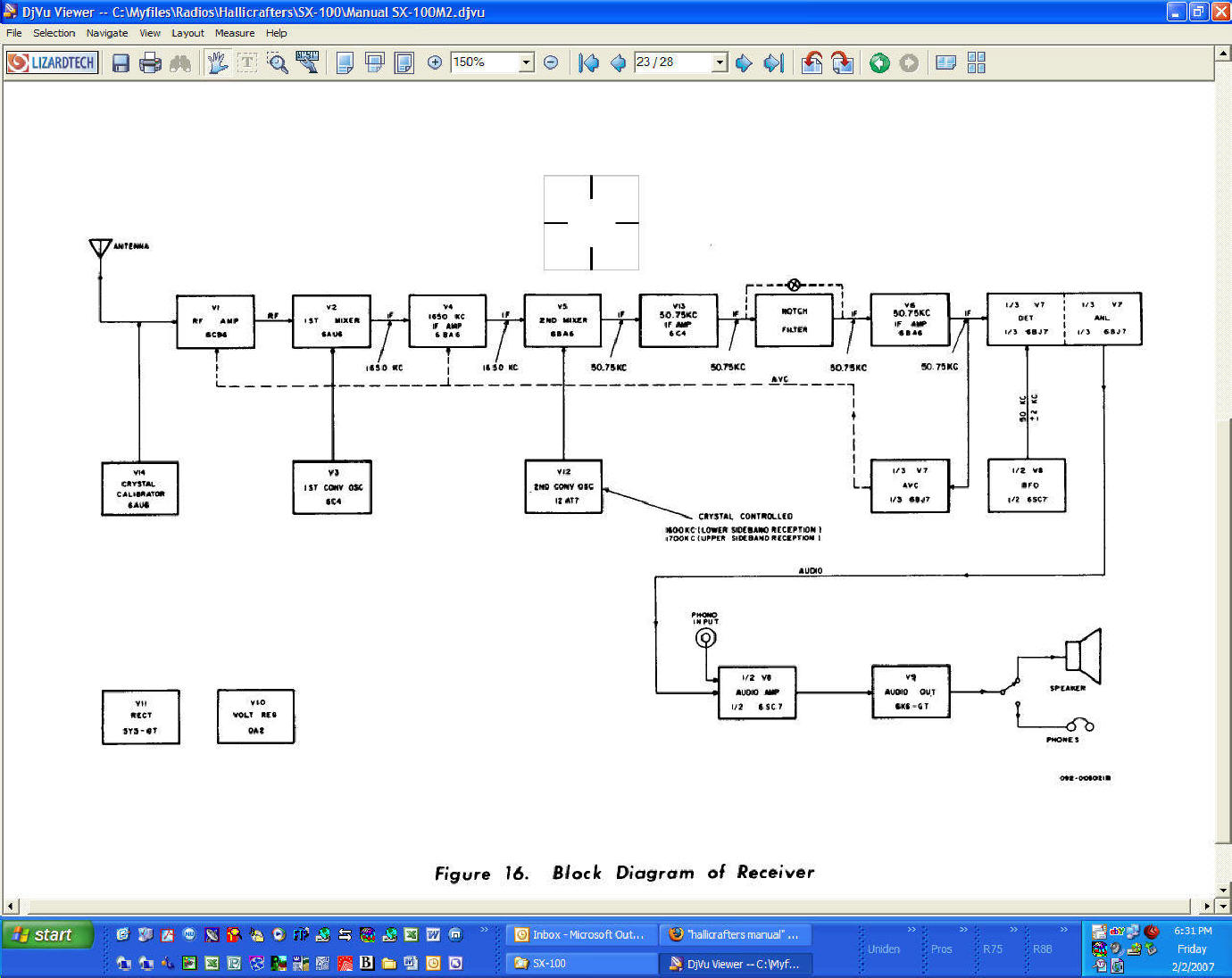Switch to side-by-side page layout icon
1232x978 pixels.
(x=404, y=62)
